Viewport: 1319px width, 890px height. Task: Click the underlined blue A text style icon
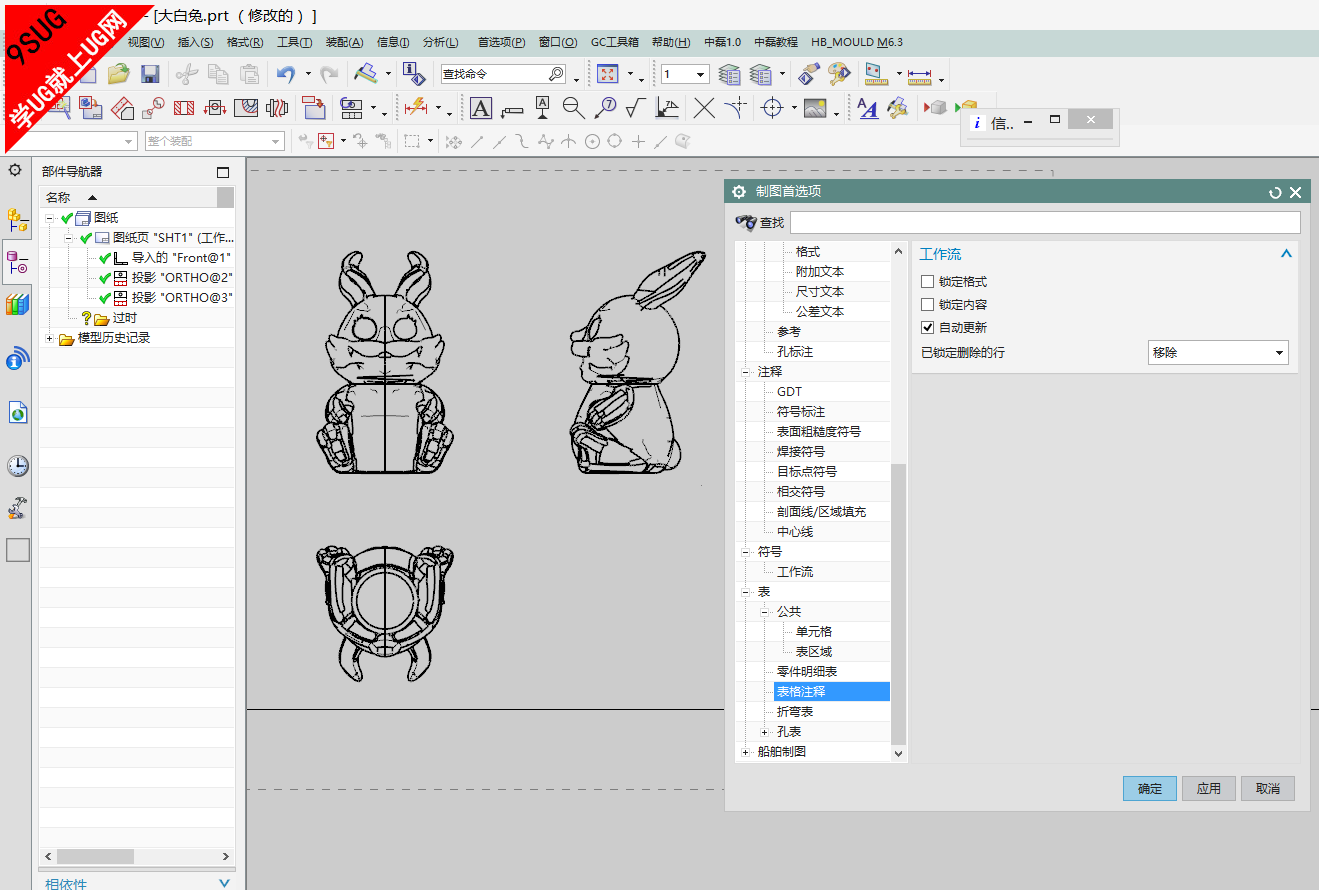point(868,108)
